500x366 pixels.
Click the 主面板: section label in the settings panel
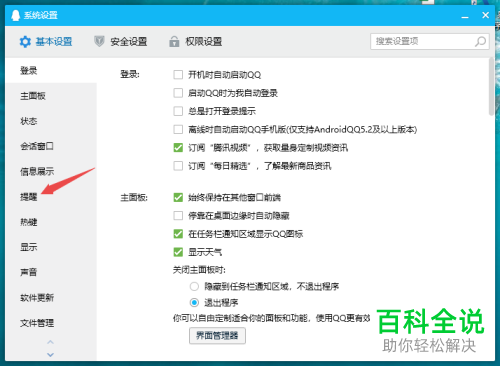pos(134,198)
